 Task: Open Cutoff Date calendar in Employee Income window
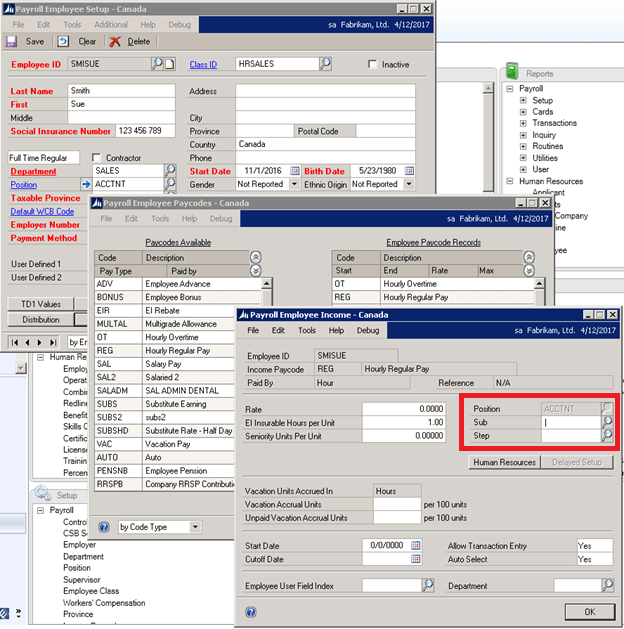(416, 559)
